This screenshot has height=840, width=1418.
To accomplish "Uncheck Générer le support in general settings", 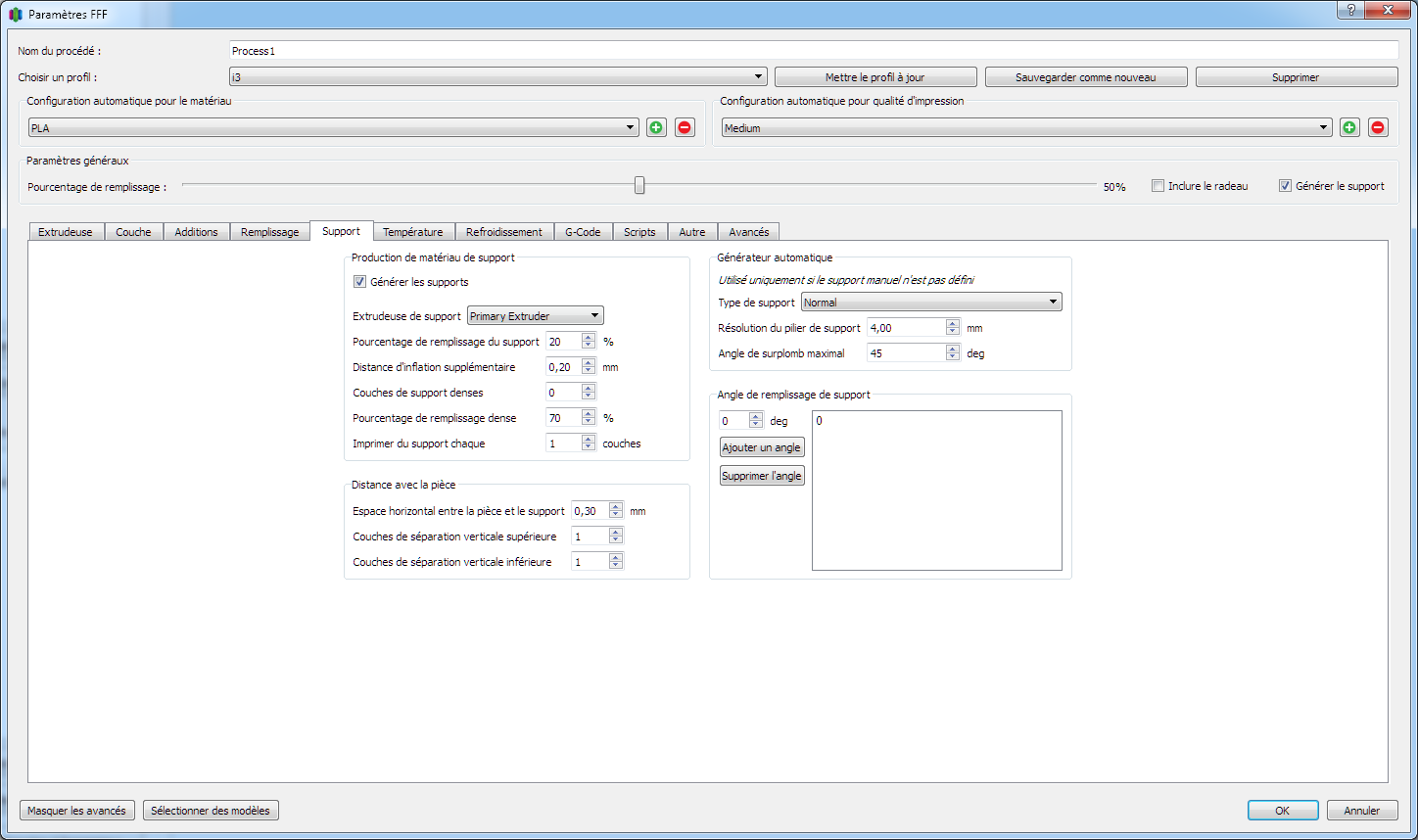I will [x=1285, y=186].
